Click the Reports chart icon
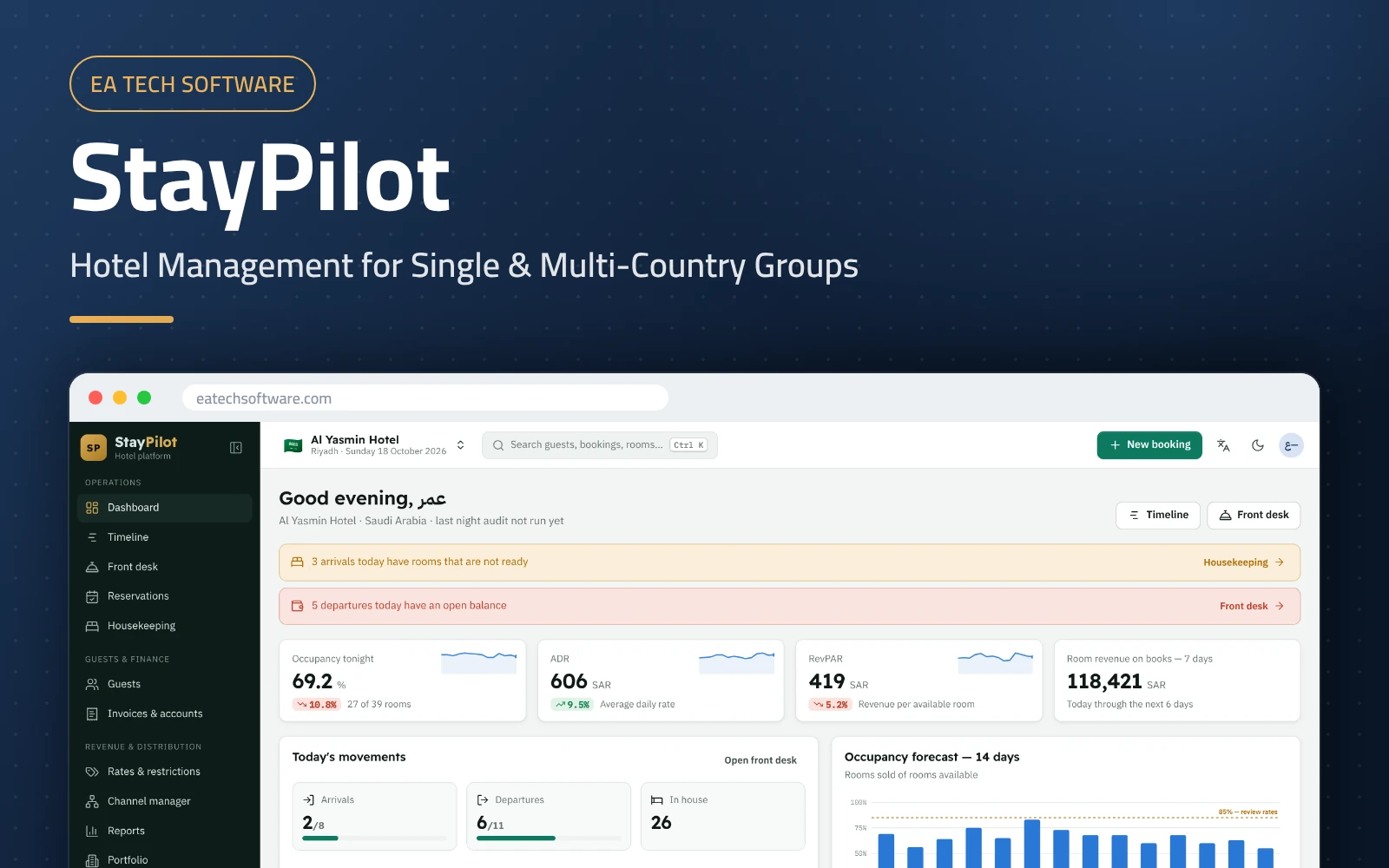Image resolution: width=1389 pixels, height=868 pixels. click(x=92, y=831)
